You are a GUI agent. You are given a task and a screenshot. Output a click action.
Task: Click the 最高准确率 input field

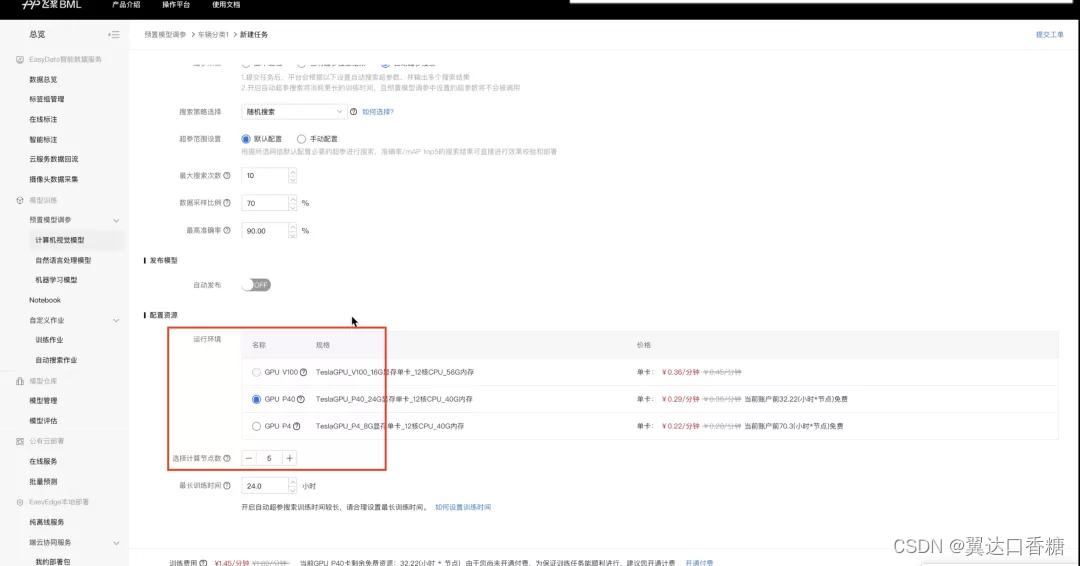(265, 231)
